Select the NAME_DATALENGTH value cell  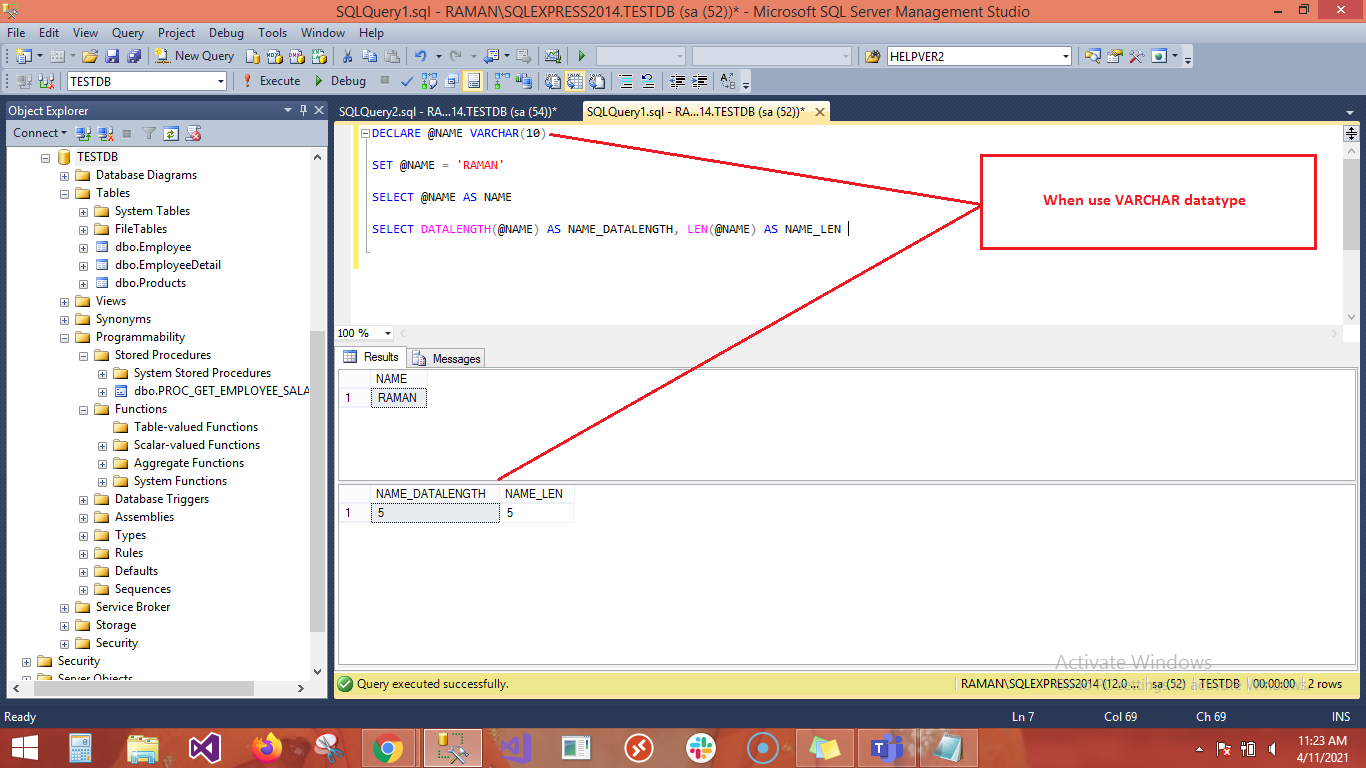(435, 512)
